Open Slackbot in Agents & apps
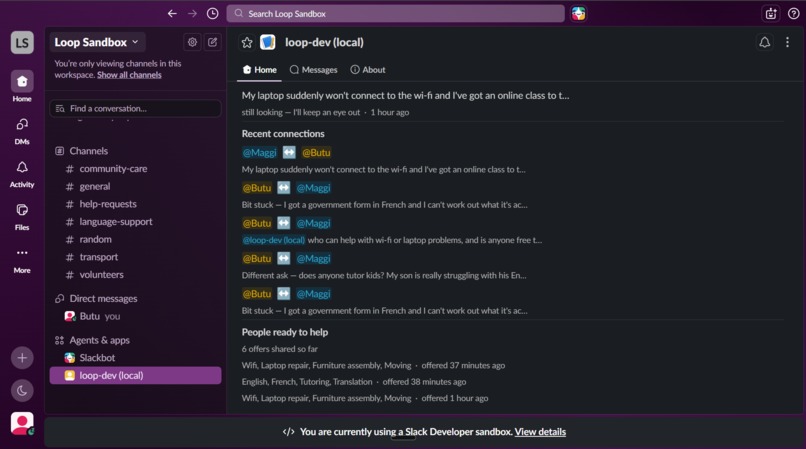The width and height of the screenshot is (806, 449). 136,358
